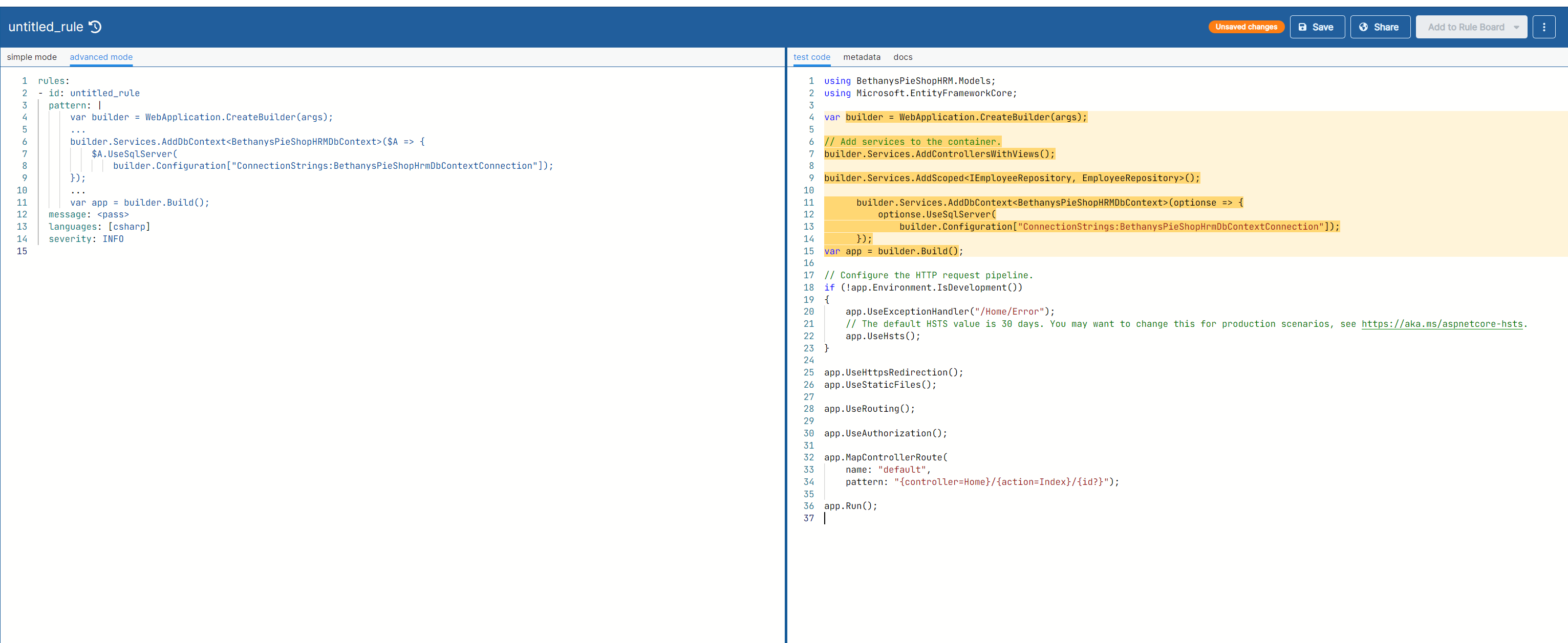Select the test code tab
This screenshot has height=643, width=1568.
(x=811, y=57)
